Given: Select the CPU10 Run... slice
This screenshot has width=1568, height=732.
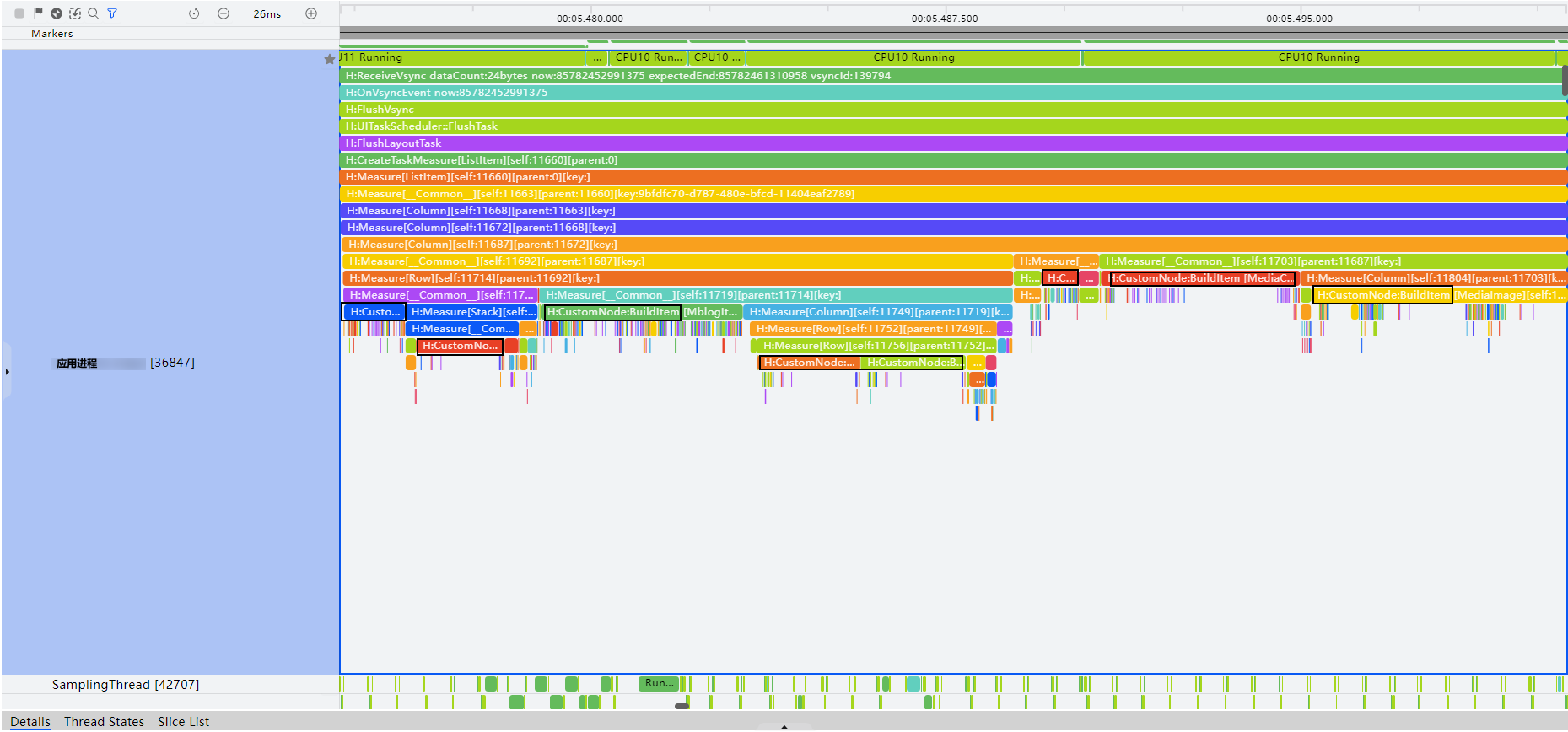Looking at the screenshot, I should pyautogui.click(x=647, y=57).
